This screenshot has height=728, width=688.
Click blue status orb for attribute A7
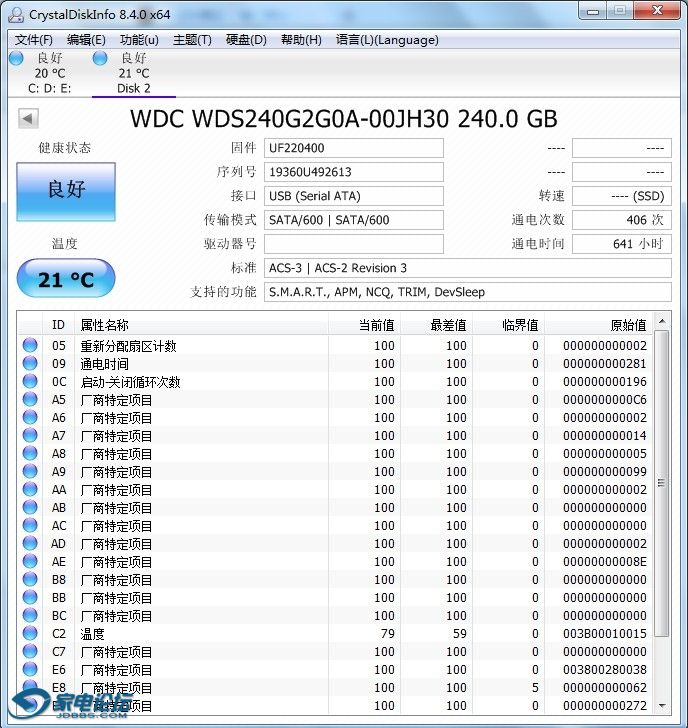pos(30,436)
